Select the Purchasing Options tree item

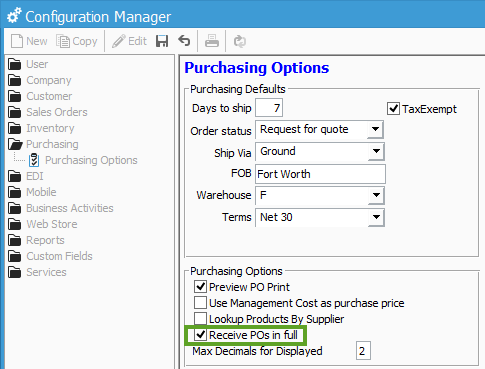point(83,160)
